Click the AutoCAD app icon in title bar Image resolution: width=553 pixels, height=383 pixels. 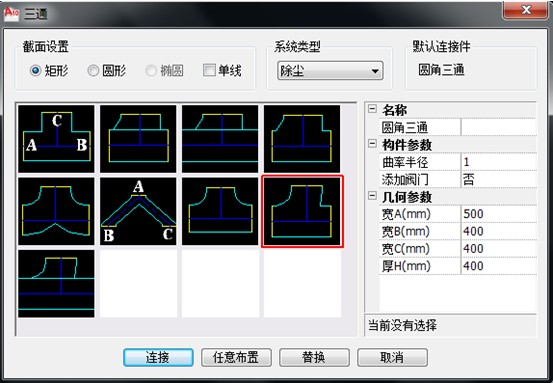coord(11,13)
